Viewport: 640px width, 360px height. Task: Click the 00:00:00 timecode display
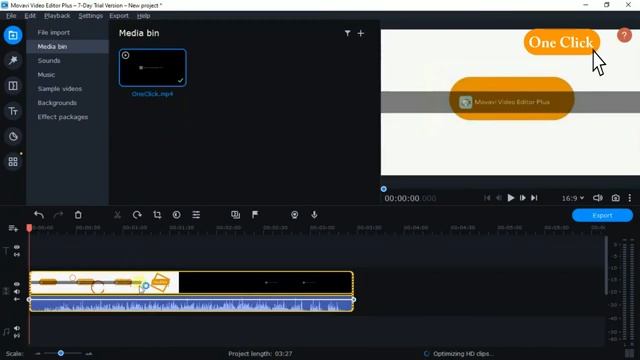[x=410, y=198]
